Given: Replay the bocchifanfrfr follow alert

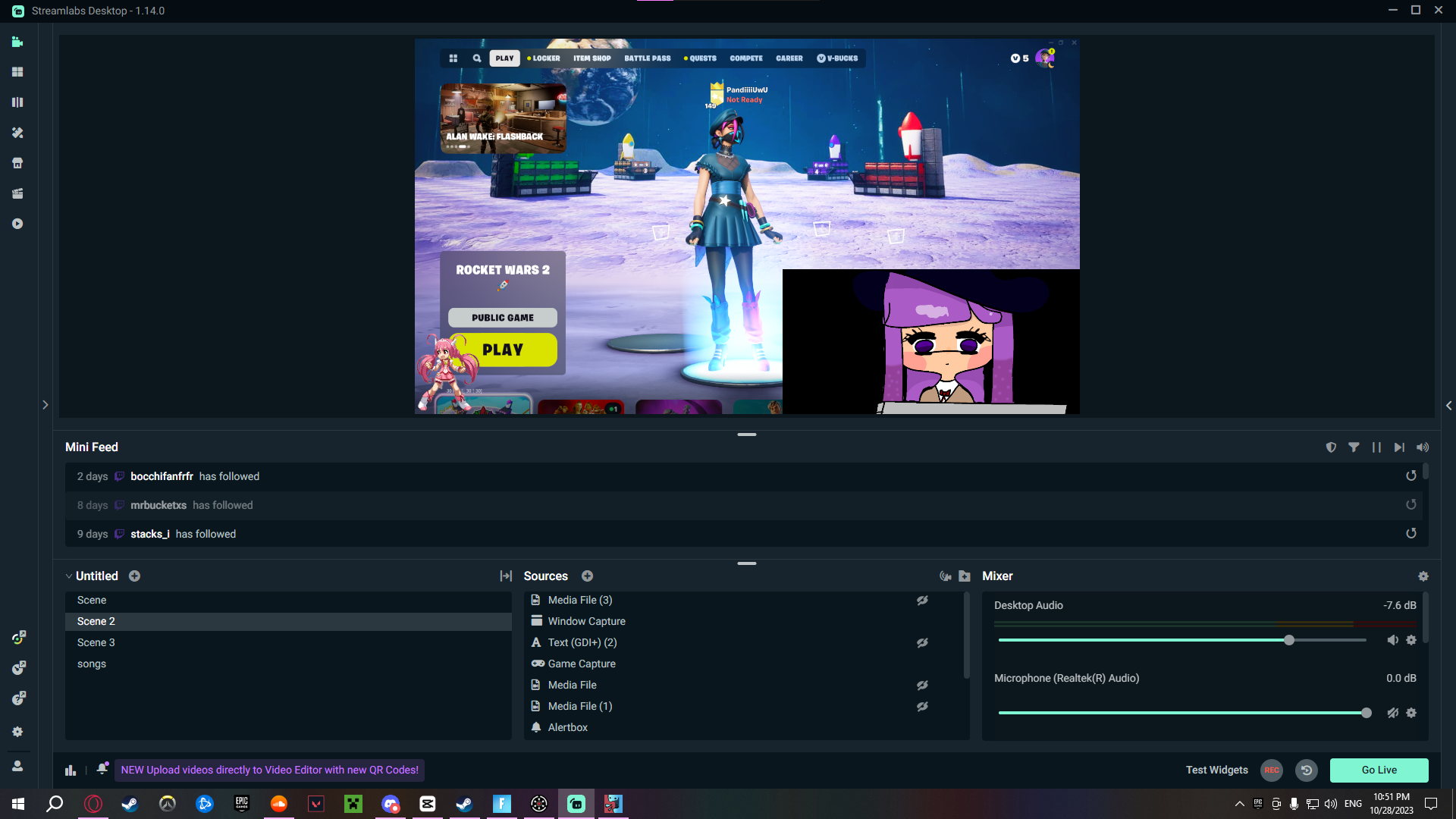Looking at the screenshot, I should tap(1411, 476).
